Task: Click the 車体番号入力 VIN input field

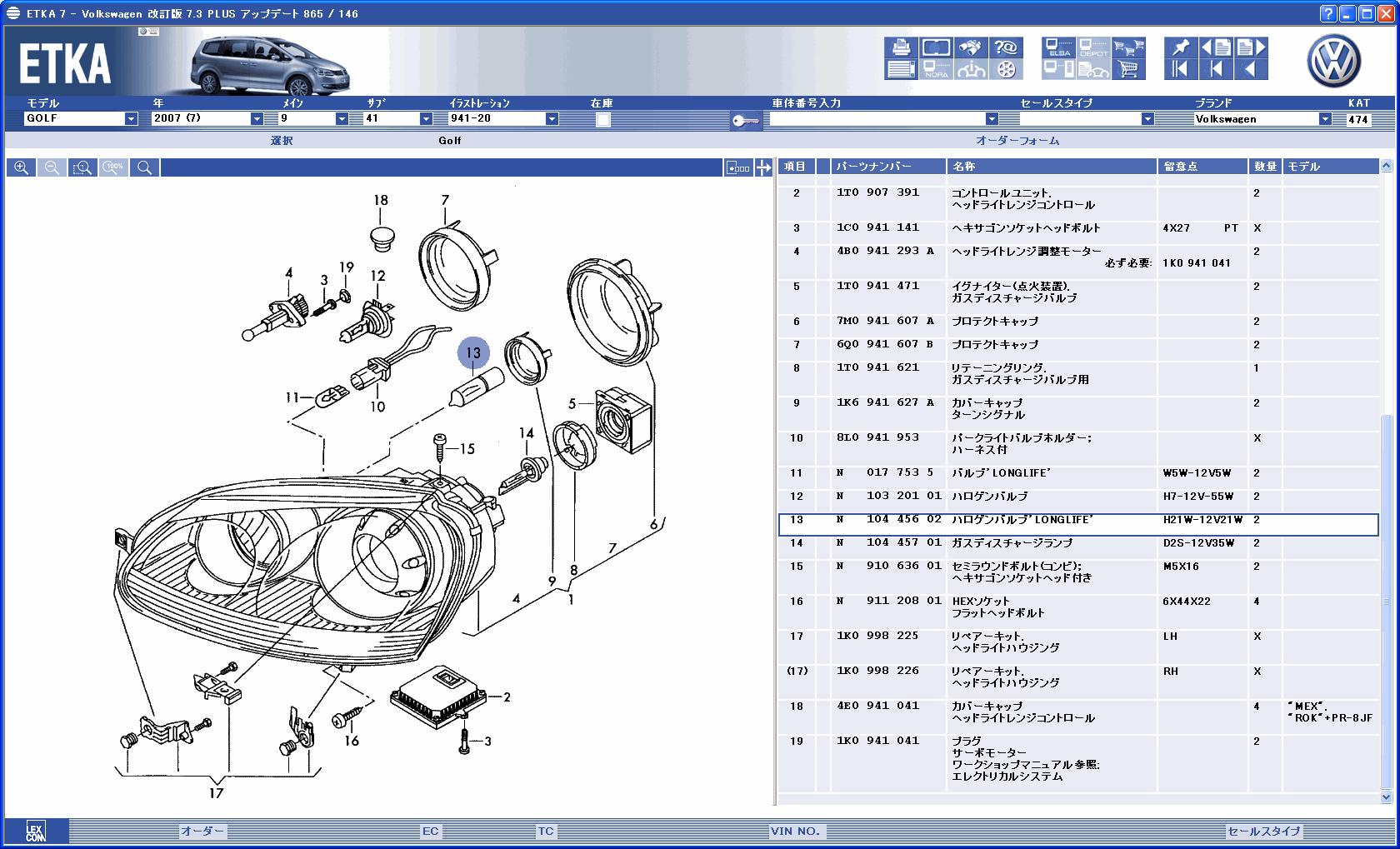Action: 877,119
